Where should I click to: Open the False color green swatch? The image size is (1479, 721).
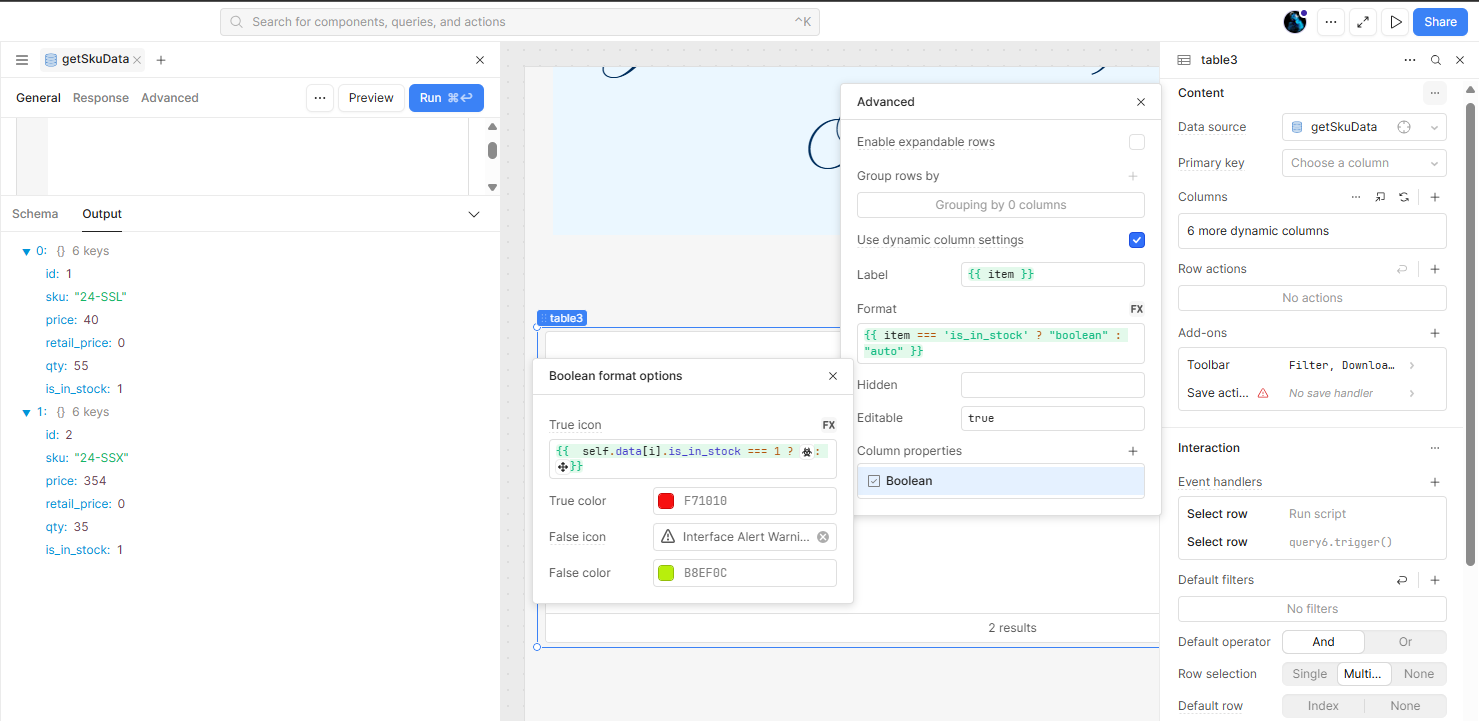tap(666, 573)
